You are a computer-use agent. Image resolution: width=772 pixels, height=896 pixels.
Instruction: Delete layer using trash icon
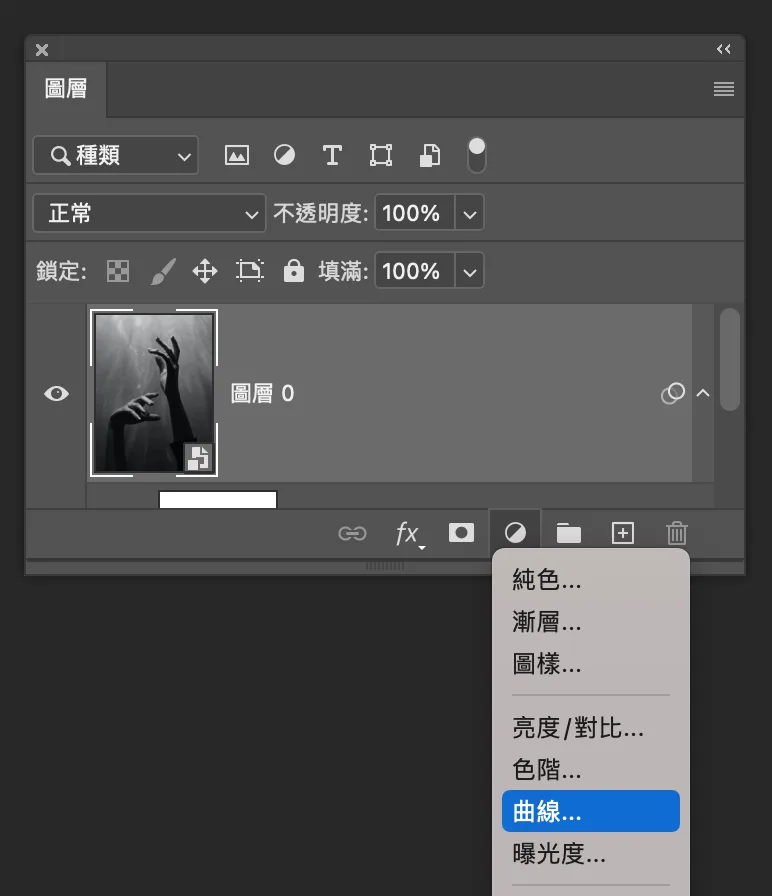677,533
